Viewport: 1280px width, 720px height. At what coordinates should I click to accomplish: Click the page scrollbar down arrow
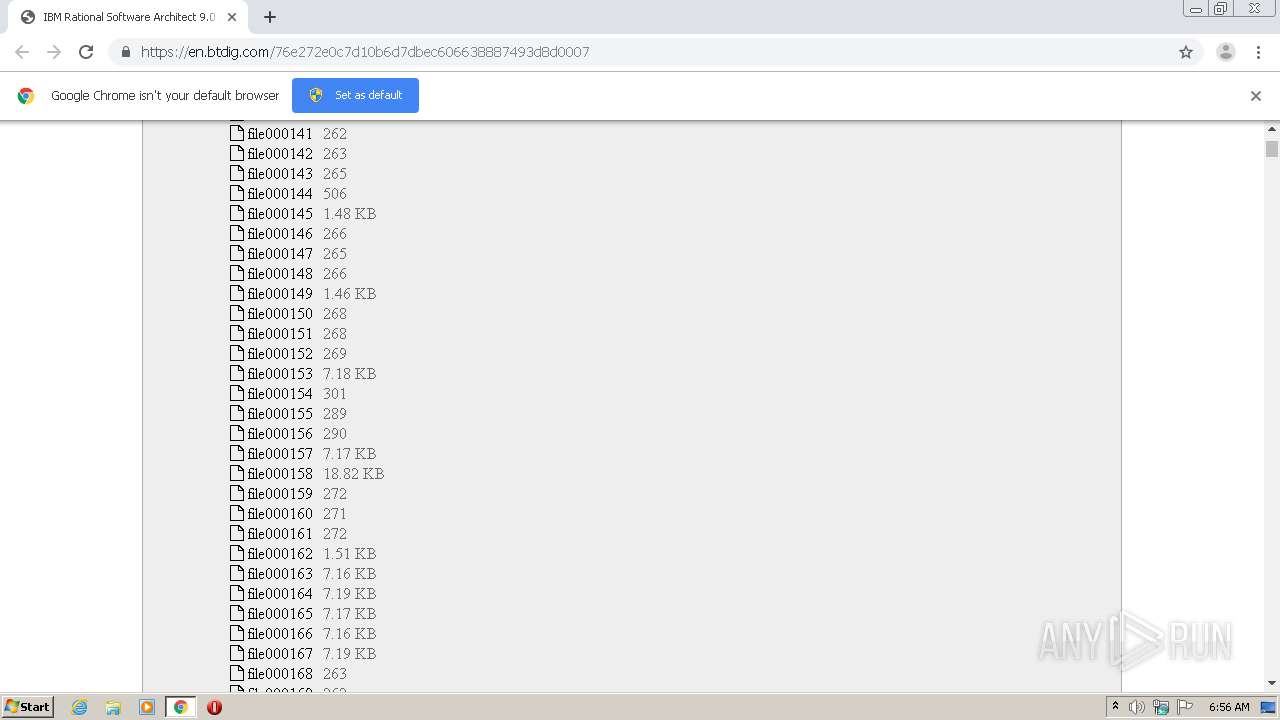pyautogui.click(x=1272, y=683)
